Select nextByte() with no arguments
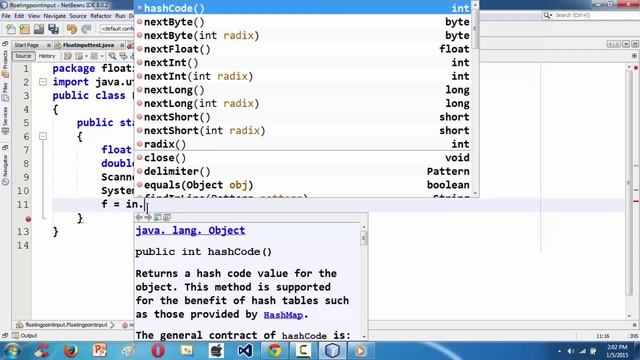 point(303,22)
